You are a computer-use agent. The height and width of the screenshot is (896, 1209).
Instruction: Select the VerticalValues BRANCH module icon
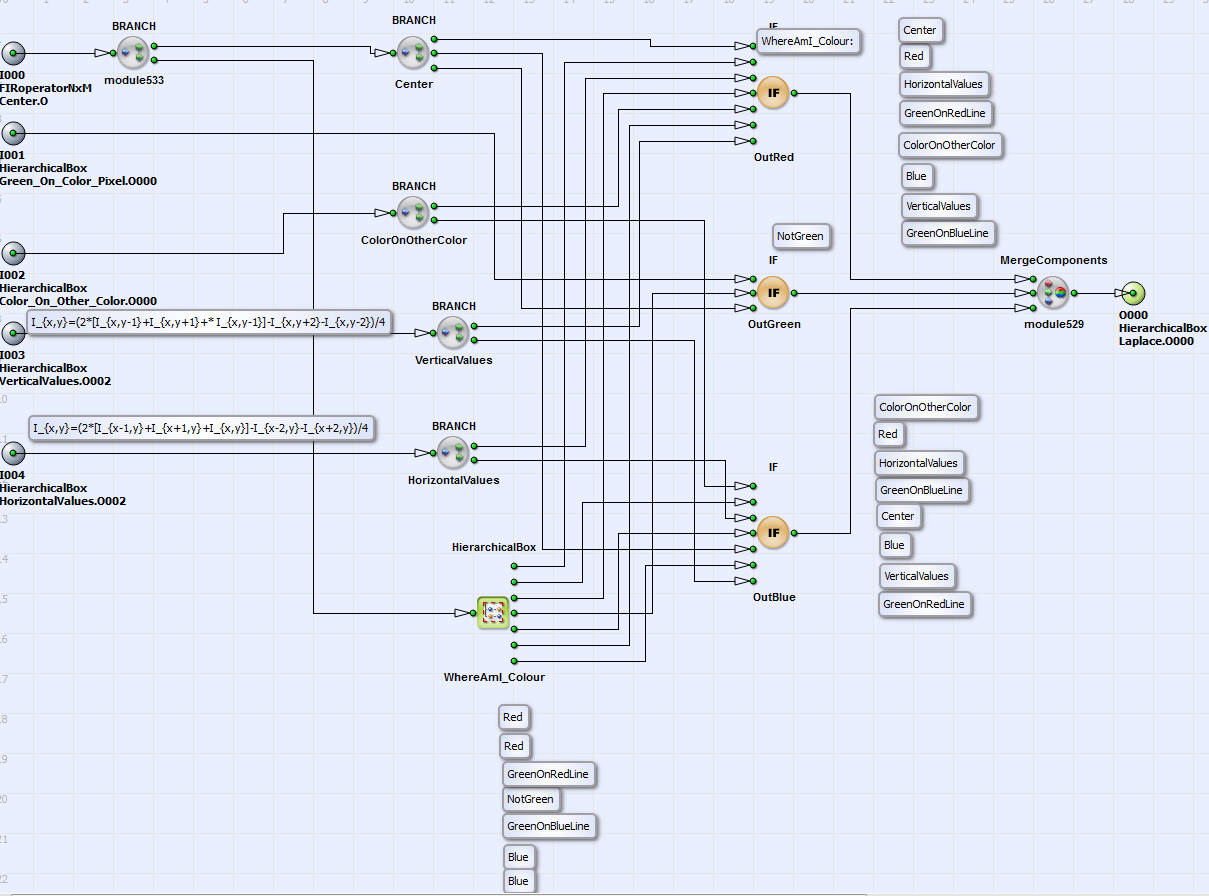click(453, 332)
